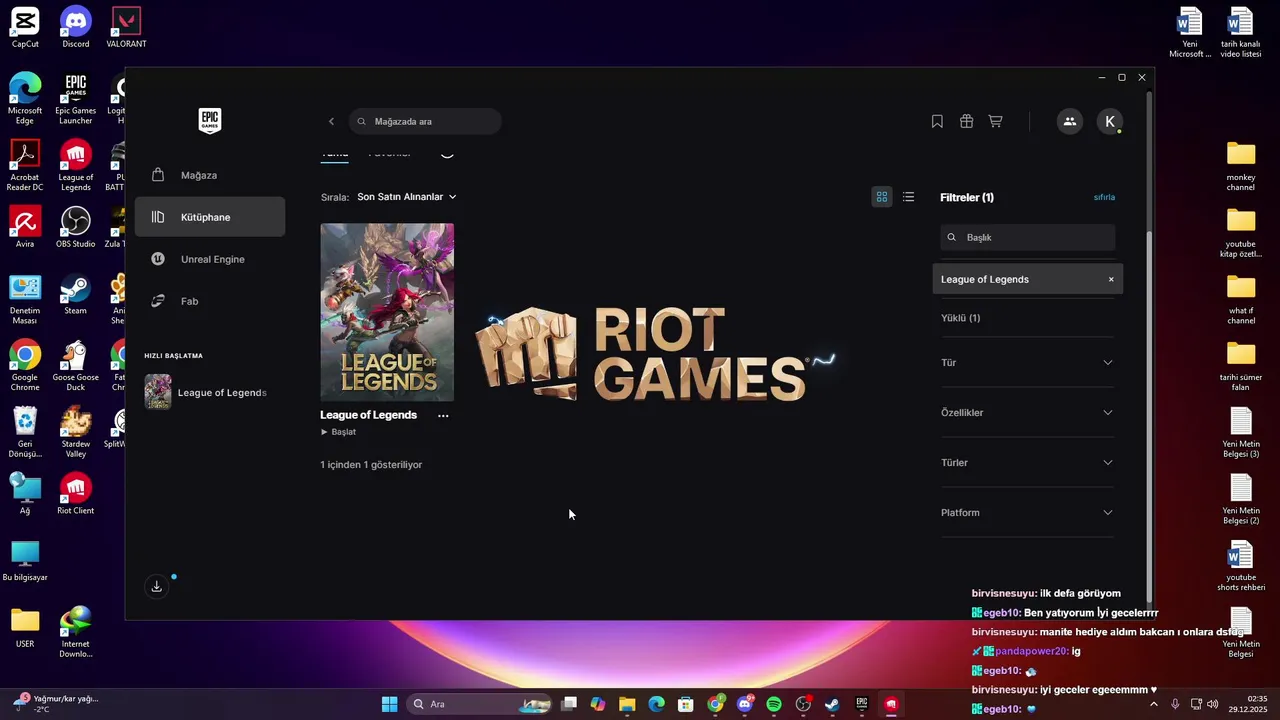Expand the Platform filter section

click(1027, 512)
